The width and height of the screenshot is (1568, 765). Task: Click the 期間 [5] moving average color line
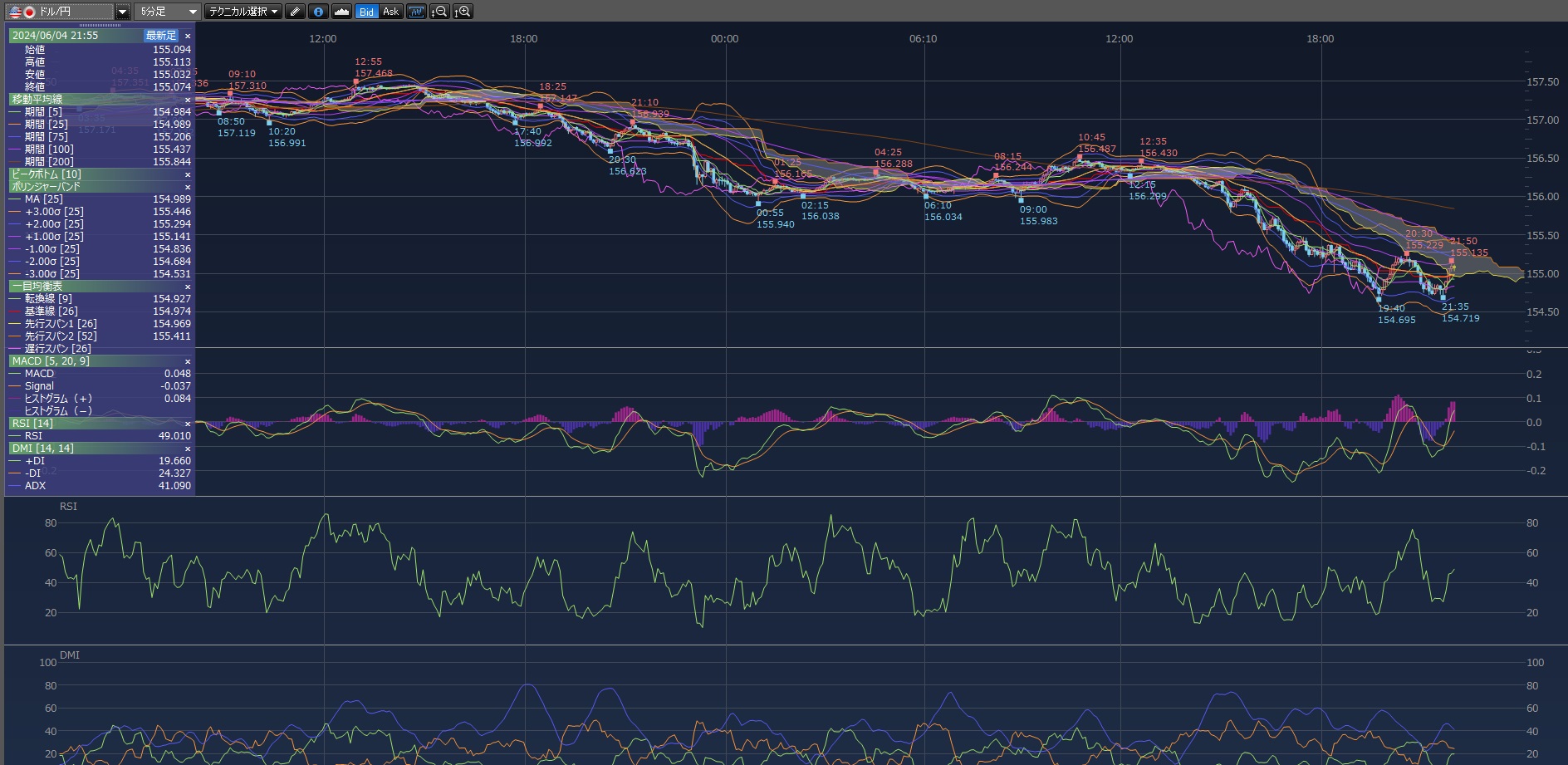(x=15, y=112)
